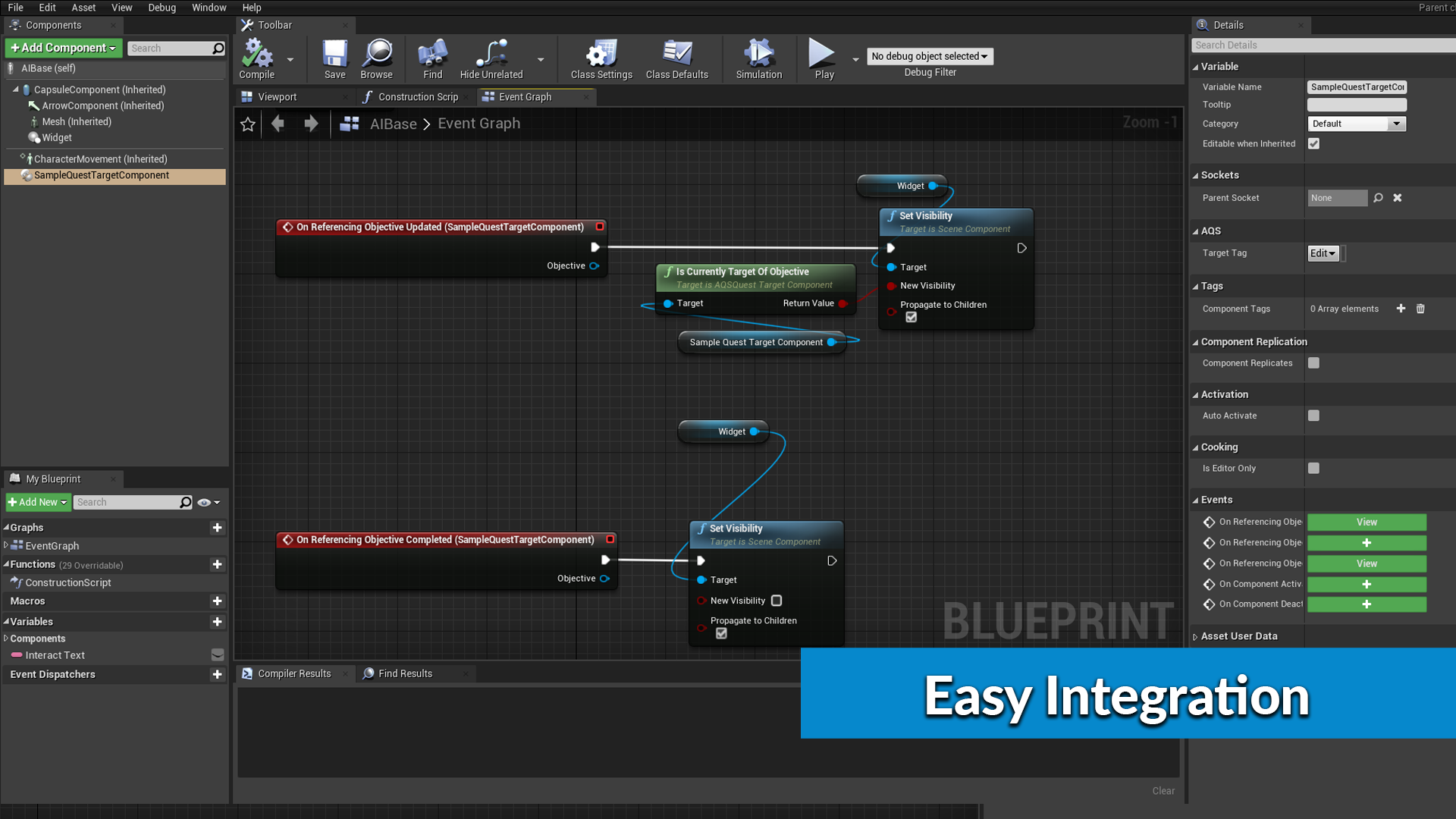The width and height of the screenshot is (1456, 819).
Task: Switch to Construction Script tab
Action: click(x=413, y=96)
